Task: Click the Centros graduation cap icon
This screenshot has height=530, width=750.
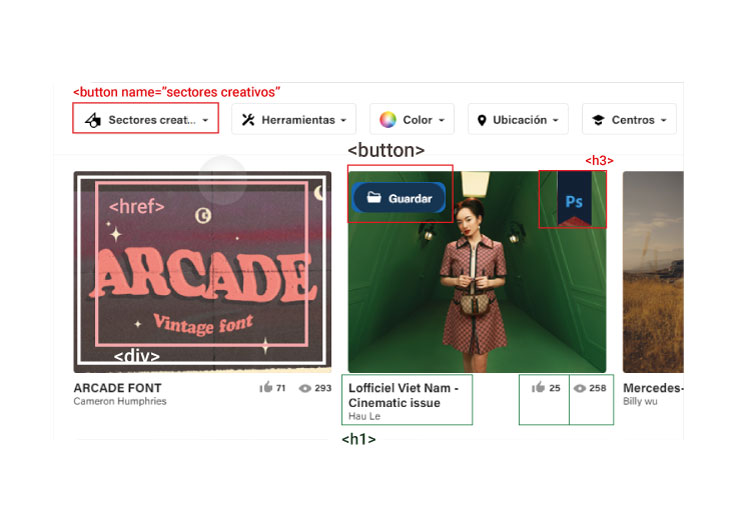Action: tap(598, 120)
